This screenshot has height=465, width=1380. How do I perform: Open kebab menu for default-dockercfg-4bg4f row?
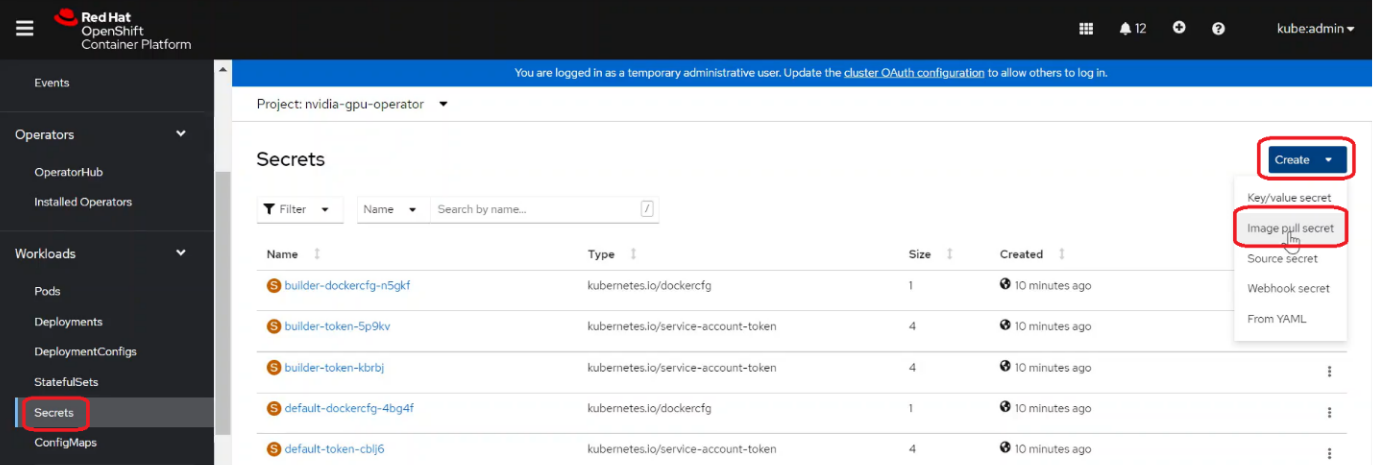point(1329,412)
